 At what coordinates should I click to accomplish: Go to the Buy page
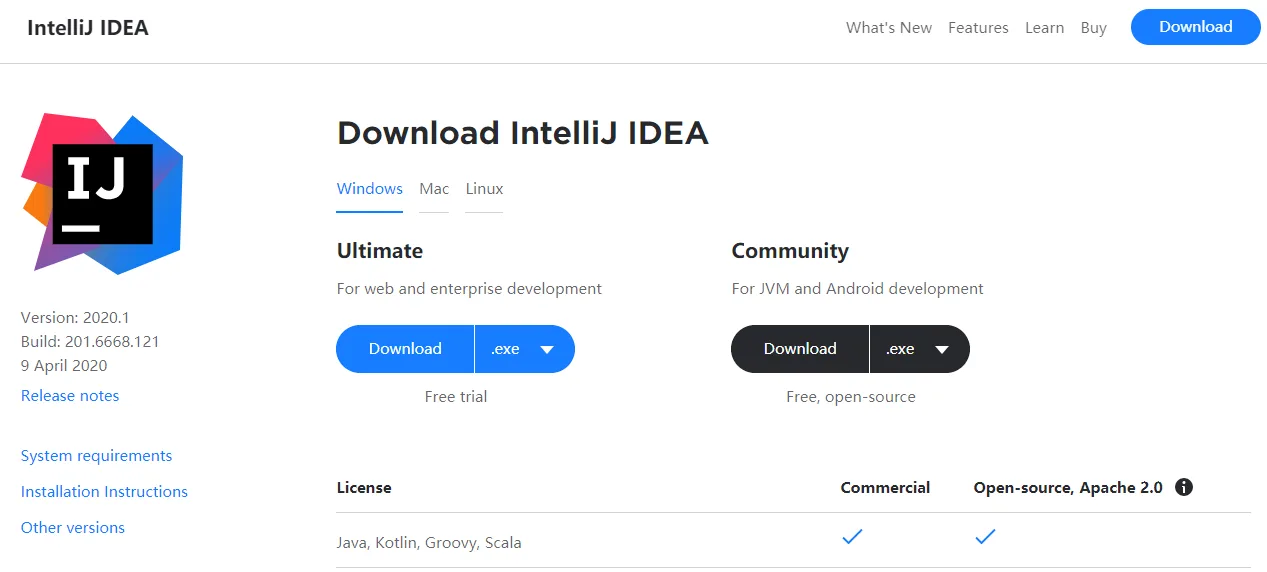pos(1093,28)
